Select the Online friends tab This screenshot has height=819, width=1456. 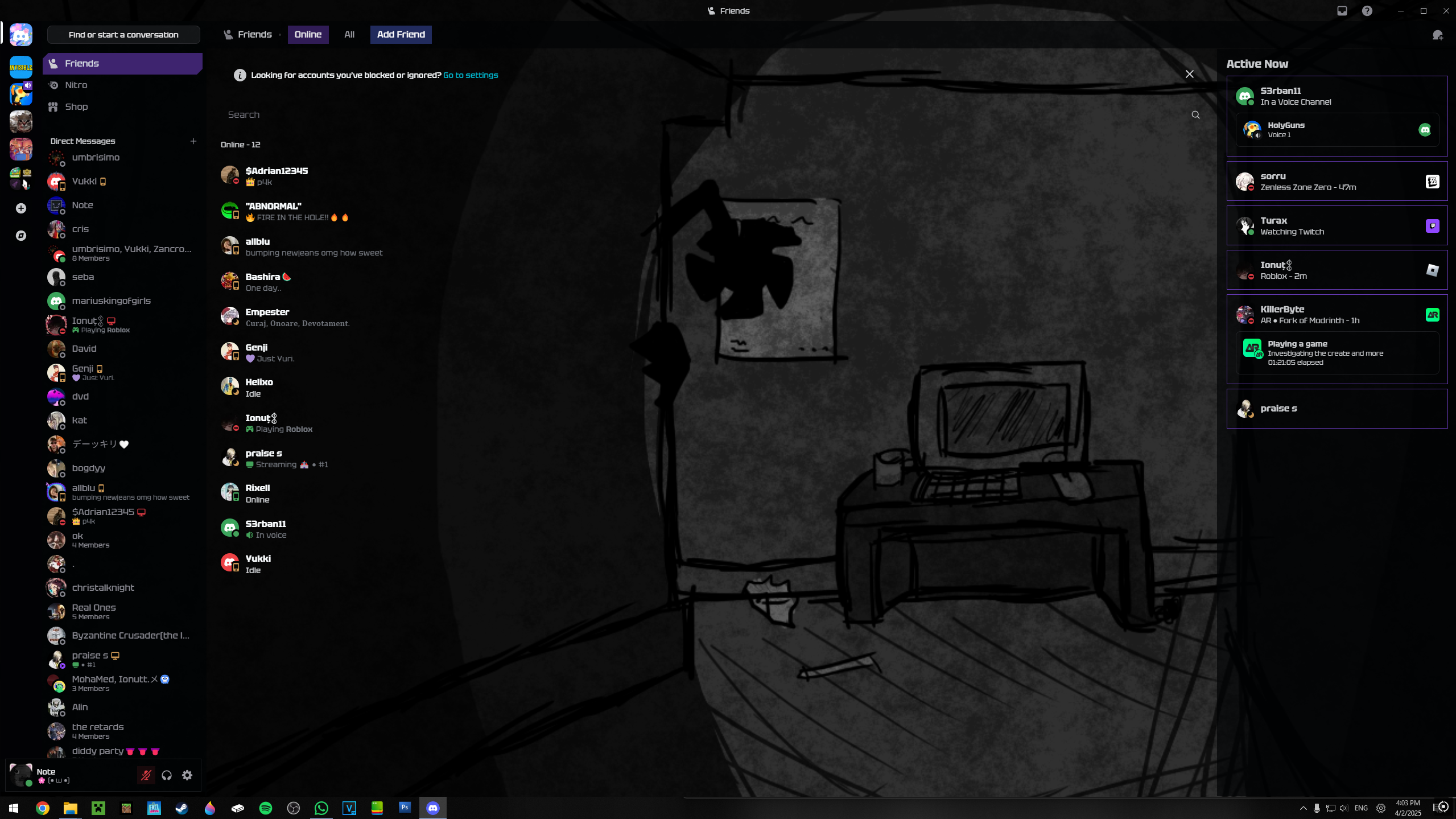[308, 35]
